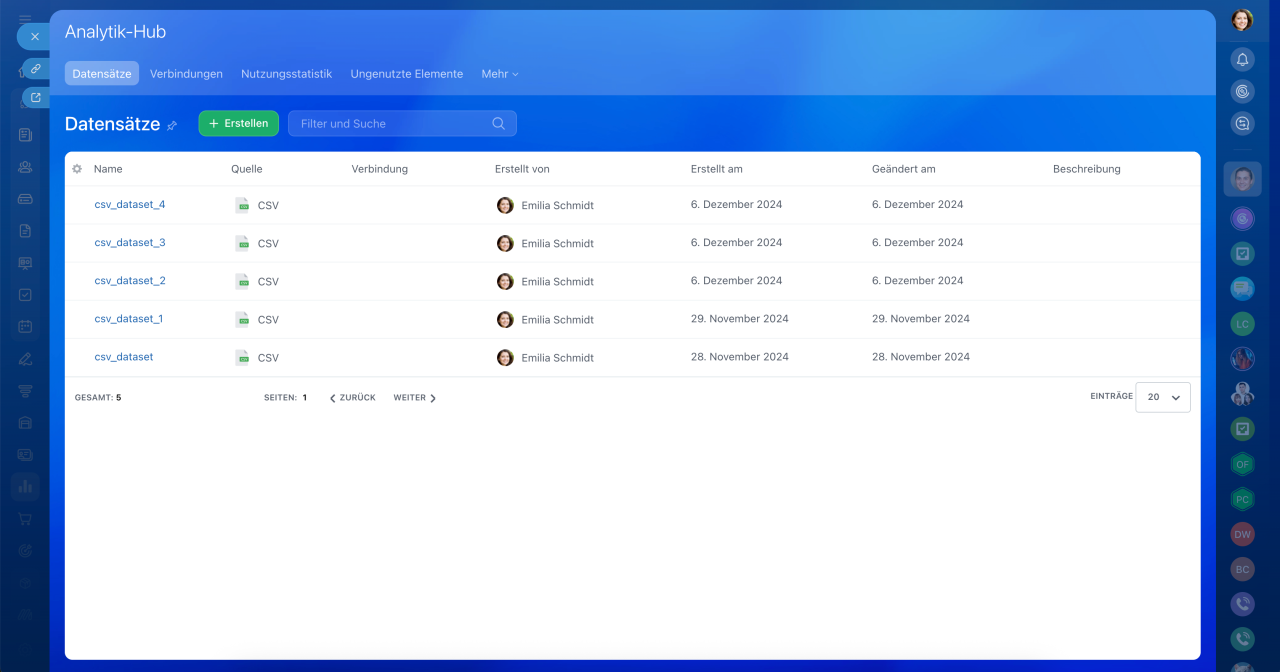This screenshot has height=672, width=1280.
Task: Select the Ungenutzte Elemente tab
Action: (406, 74)
